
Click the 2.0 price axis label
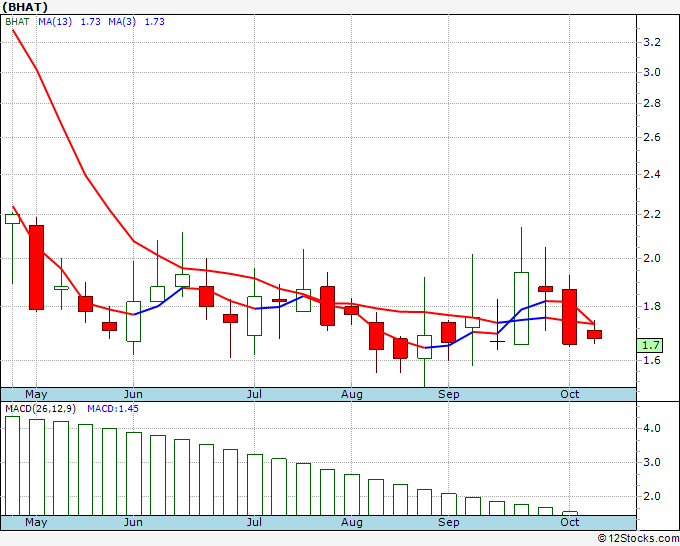click(x=651, y=258)
